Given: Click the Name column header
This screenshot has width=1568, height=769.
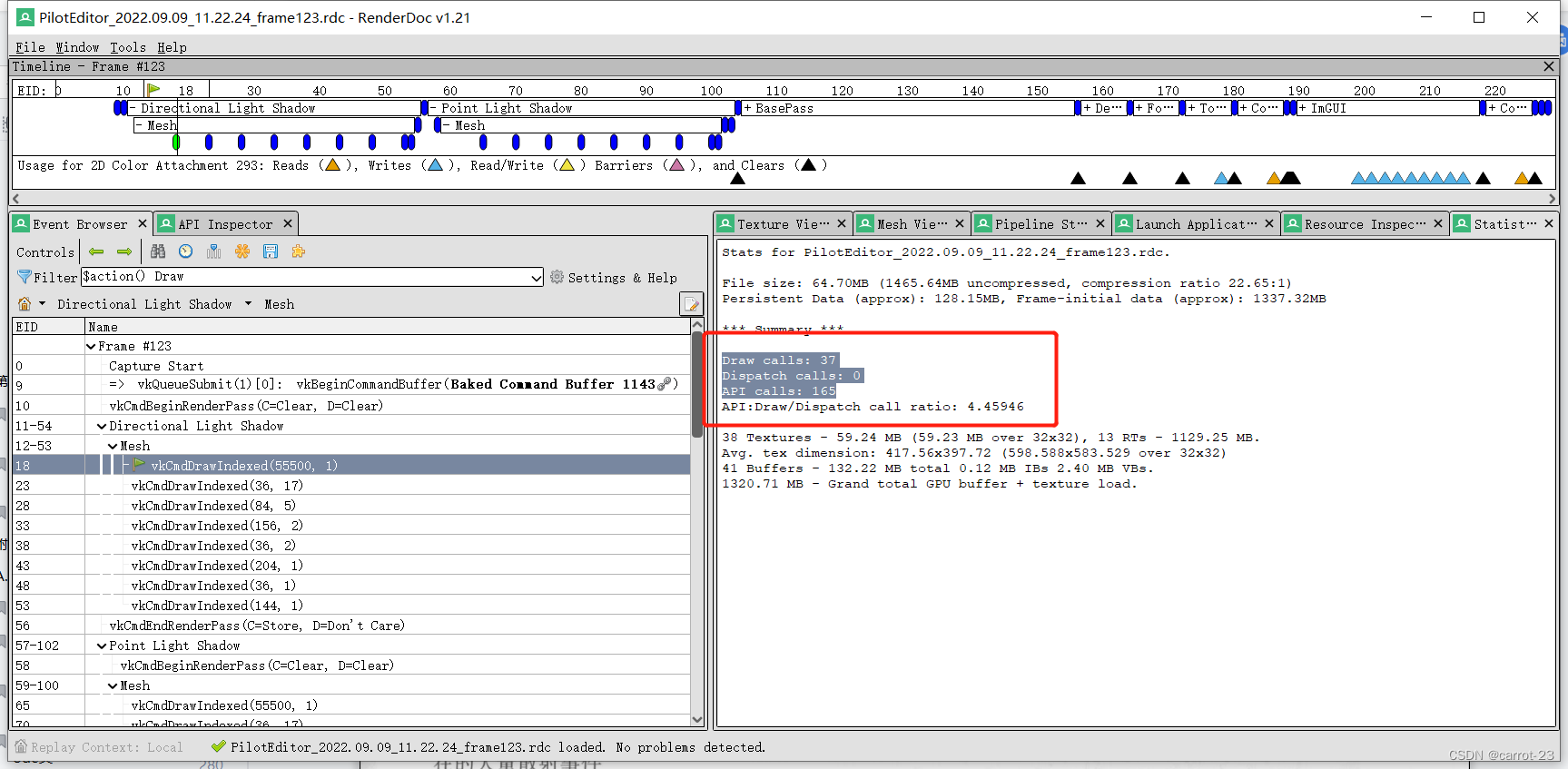Looking at the screenshot, I should tap(388, 327).
